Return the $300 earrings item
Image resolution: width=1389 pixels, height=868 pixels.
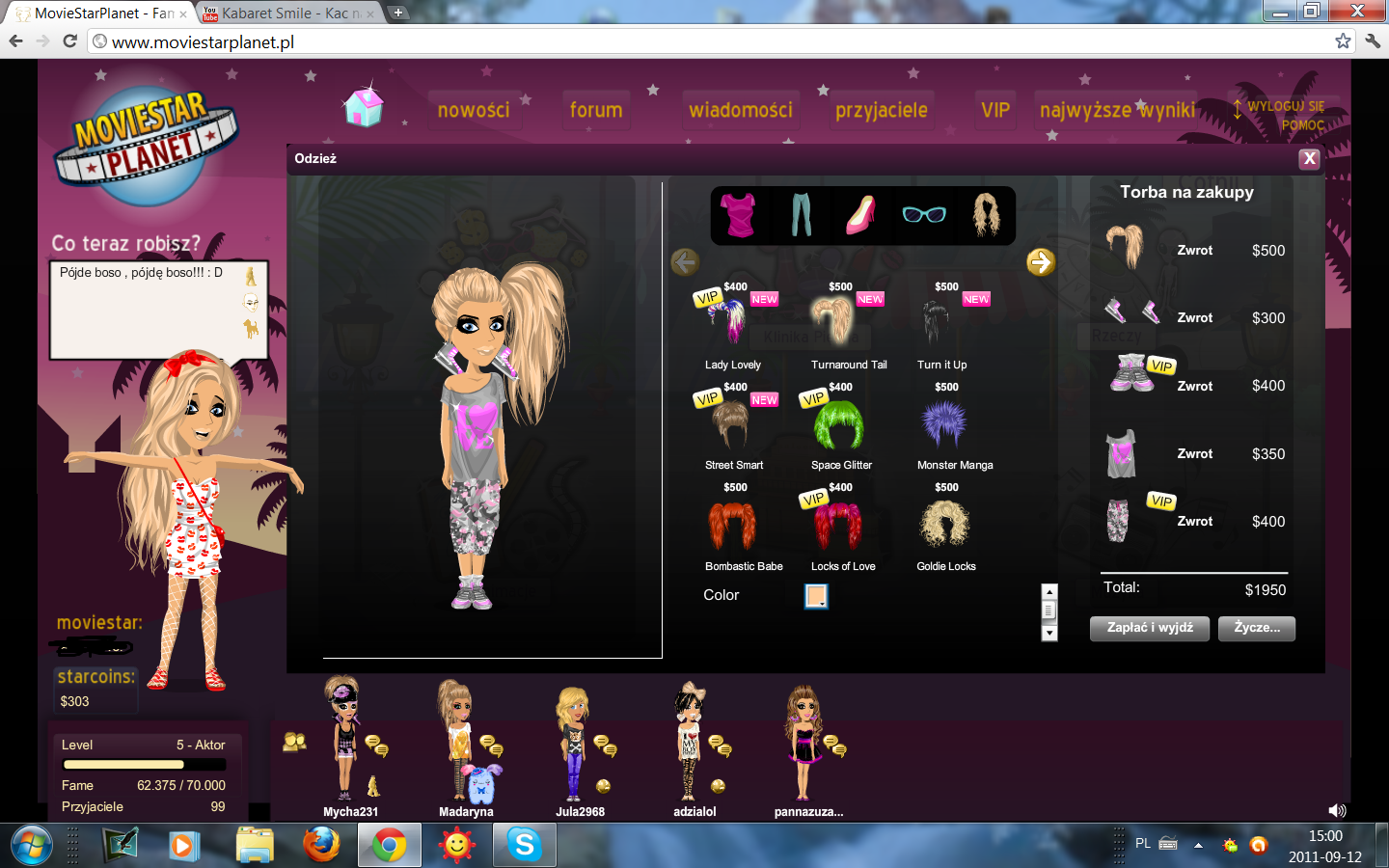click(x=1195, y=317)
